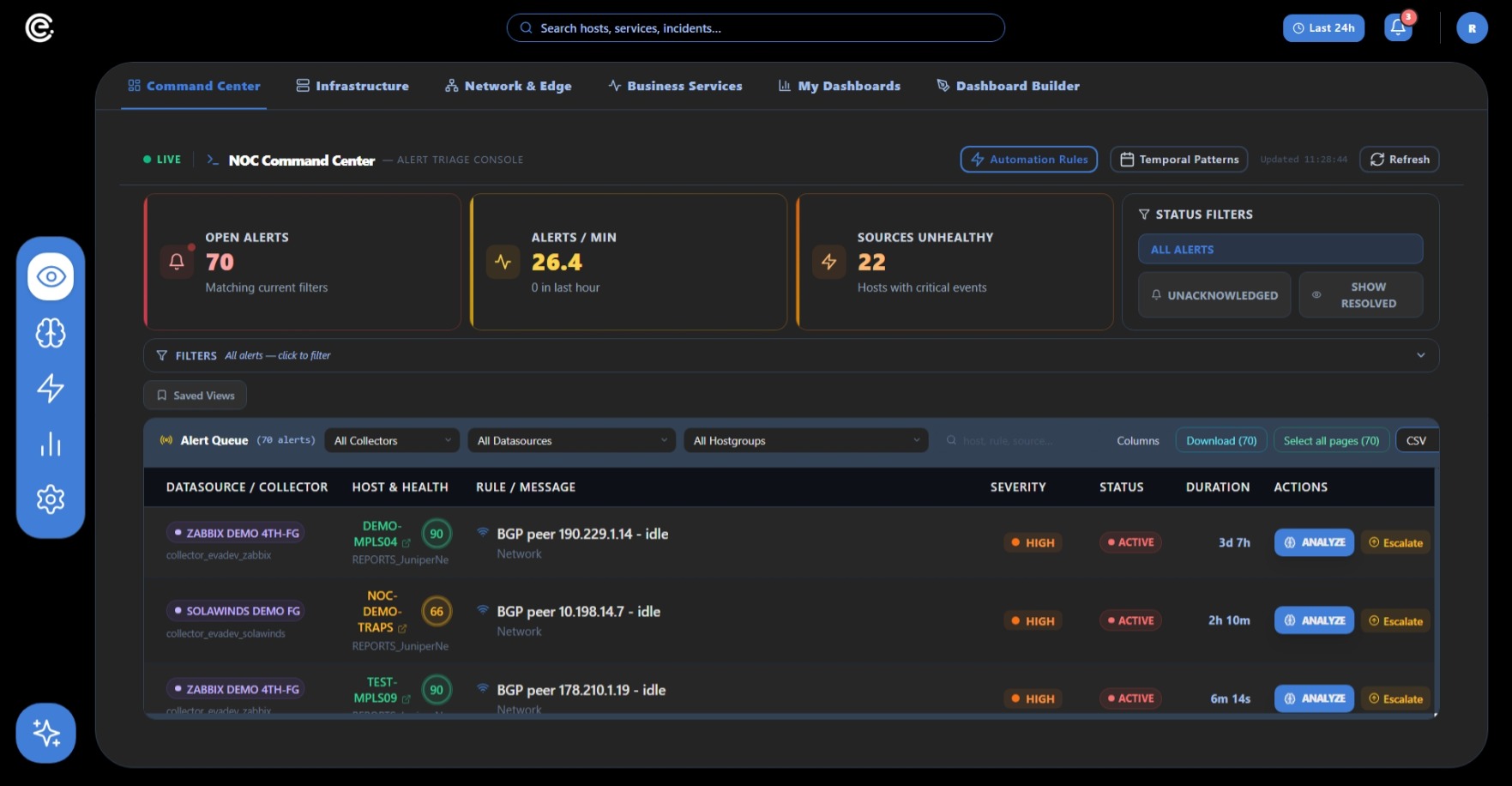Escalate the BGP peer 178.210.1.19 alert
Screen dimensions: 1512x786
click(x=1395, y=698)
